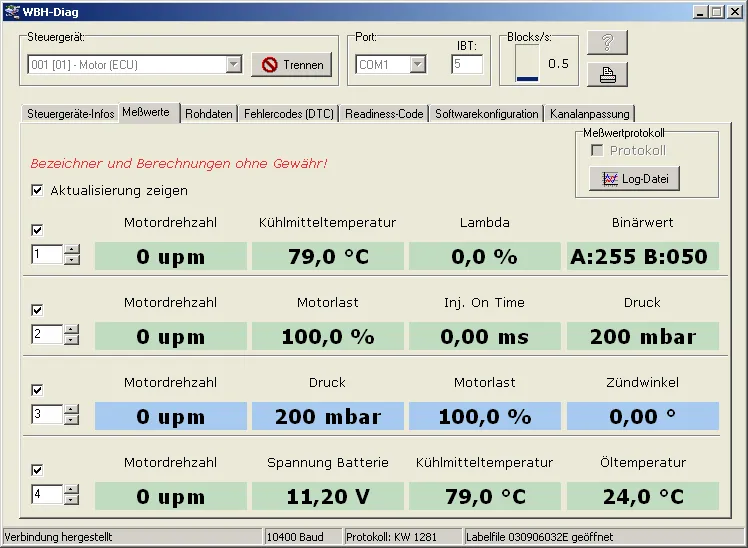Click the help question mark button
The width and height of the screenshot is (748, 548).
(607, 42)
